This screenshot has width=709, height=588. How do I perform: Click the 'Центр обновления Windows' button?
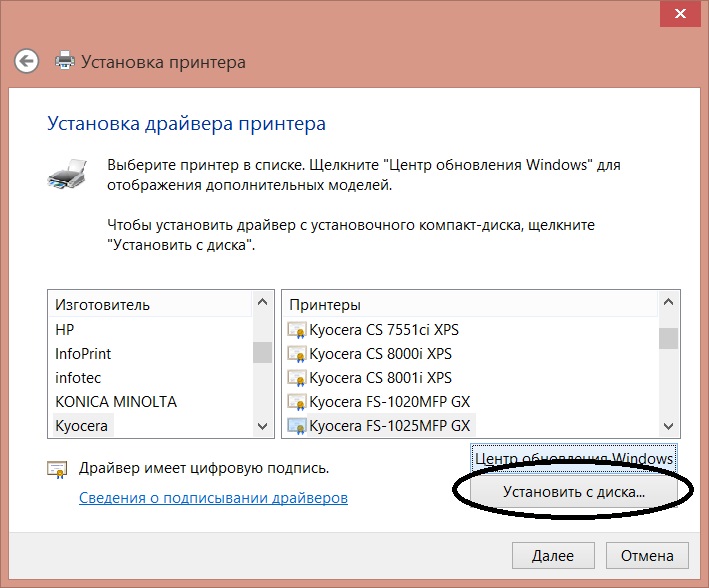574,458
